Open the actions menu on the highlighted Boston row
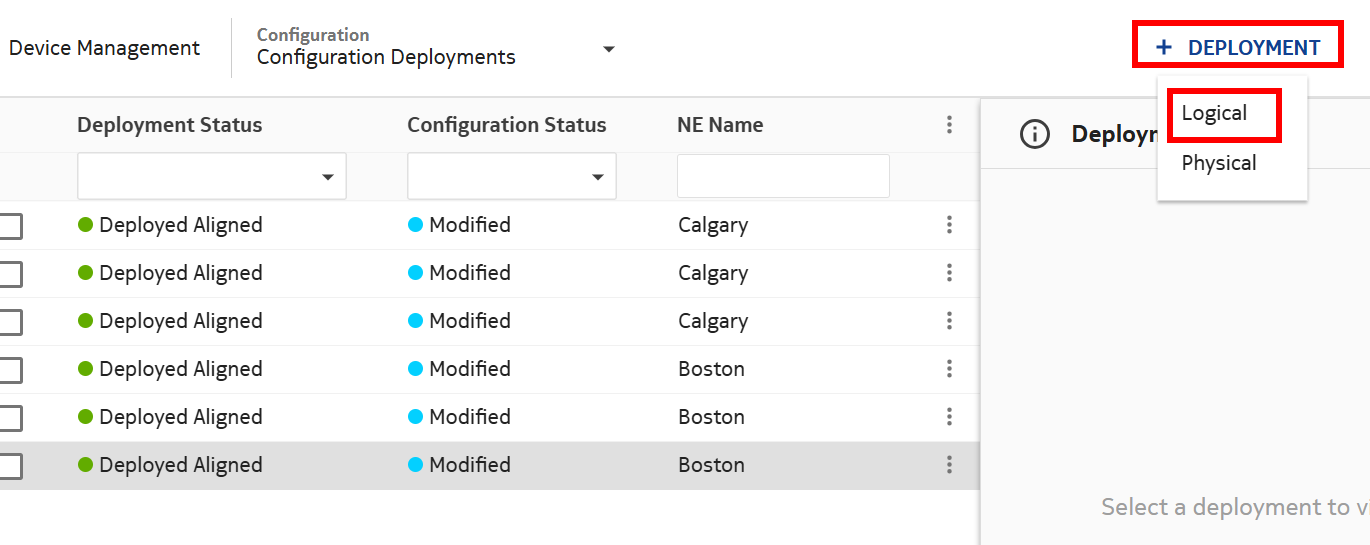Image resolution: width=1370 pixels, height=545 pixels. (949, 465)
